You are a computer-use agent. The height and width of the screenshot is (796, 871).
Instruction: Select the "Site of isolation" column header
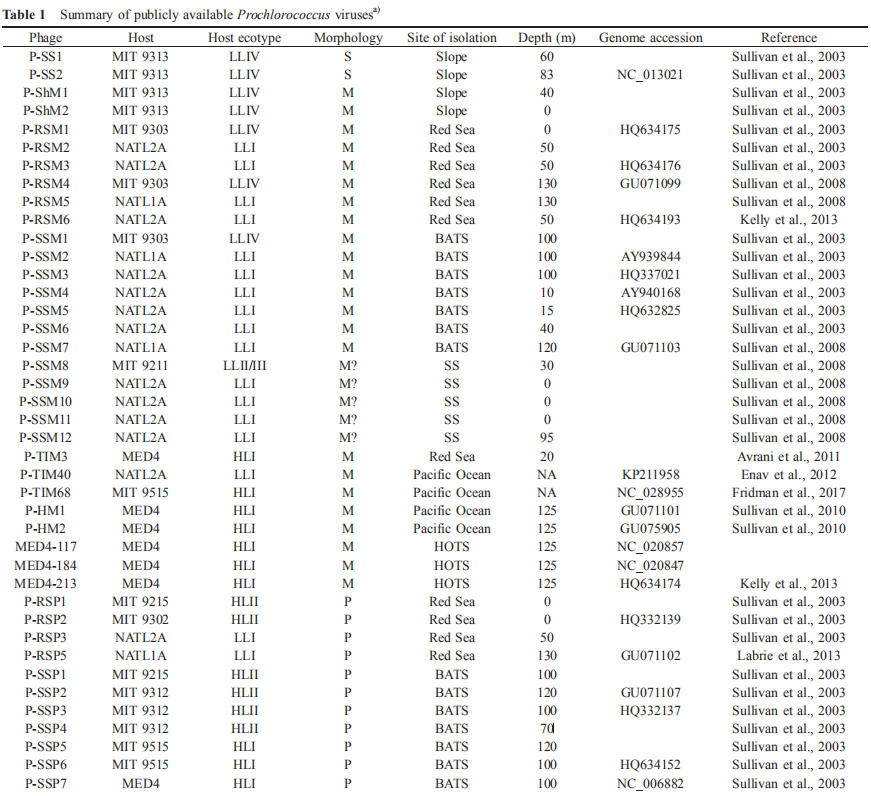451,38
